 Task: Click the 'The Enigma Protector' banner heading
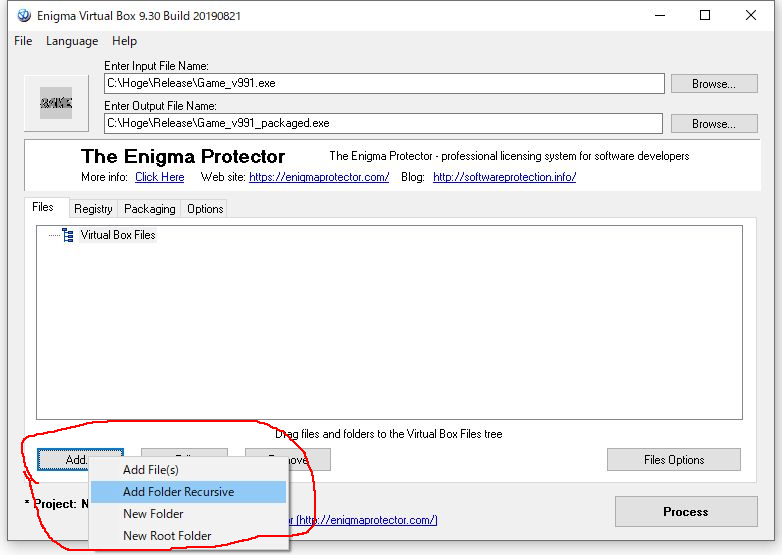tap(183, 157)
